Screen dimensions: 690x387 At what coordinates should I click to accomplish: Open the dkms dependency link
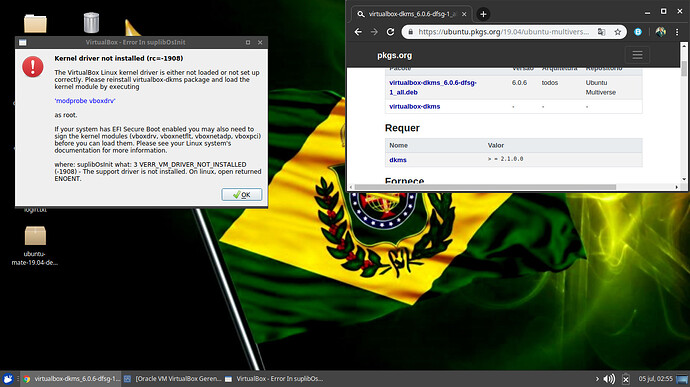(x=398, y=160)
